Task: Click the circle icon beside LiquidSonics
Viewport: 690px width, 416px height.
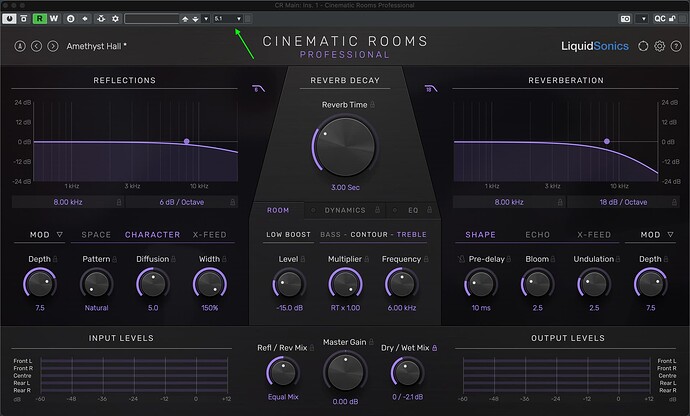Action: pyautogui.click(x=643, y=46)
